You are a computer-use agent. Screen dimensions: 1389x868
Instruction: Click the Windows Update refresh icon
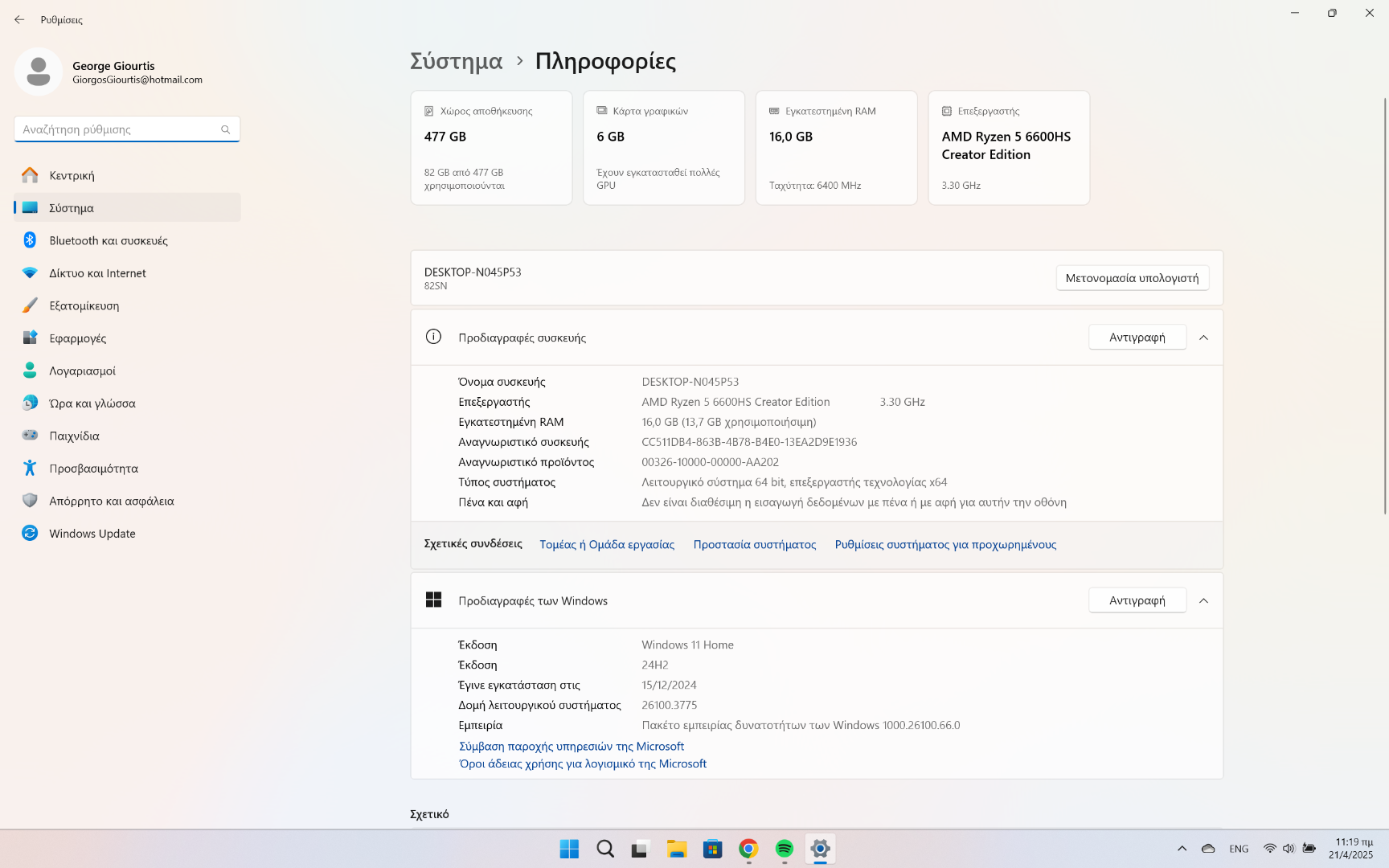point(30,533)
